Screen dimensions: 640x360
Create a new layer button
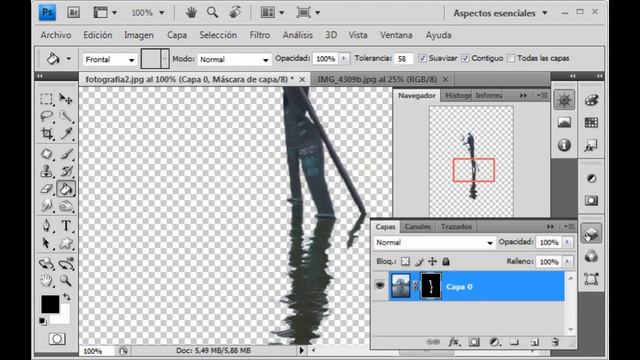tap(535, 342)
